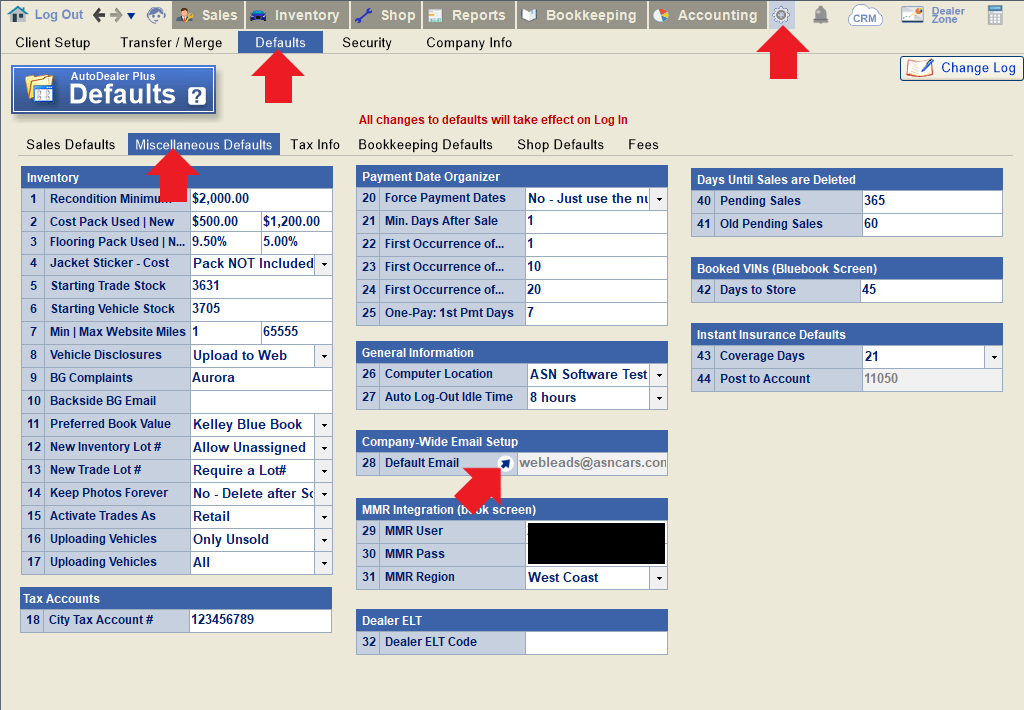Open the notifications bell icon
1024x710 pixels.
(820, 15)
